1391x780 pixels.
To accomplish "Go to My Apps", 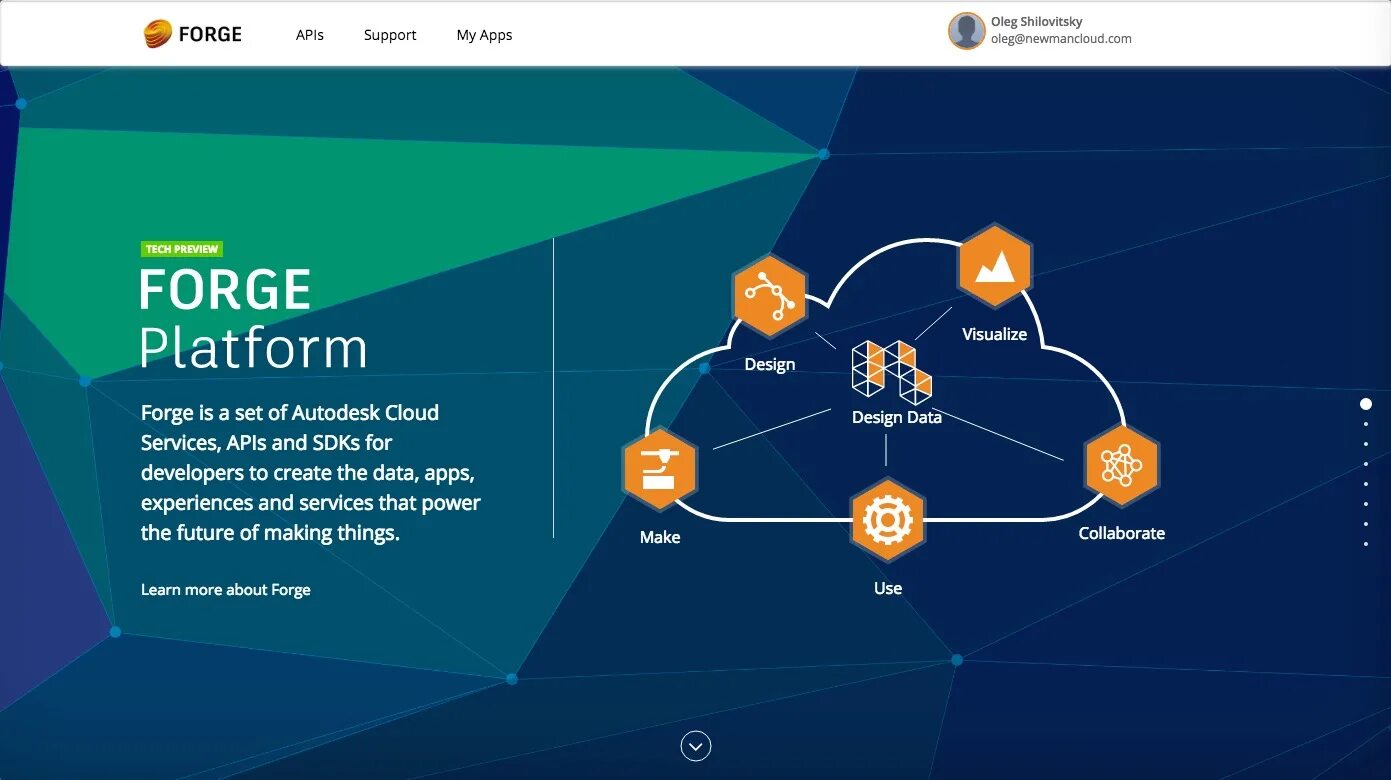I will pyautogui.click(x=484, y=35).
